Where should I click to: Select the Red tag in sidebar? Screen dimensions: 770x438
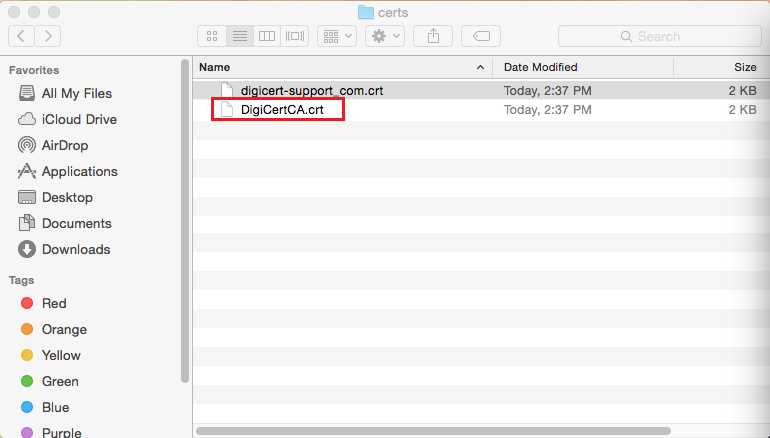pos(54,303)
